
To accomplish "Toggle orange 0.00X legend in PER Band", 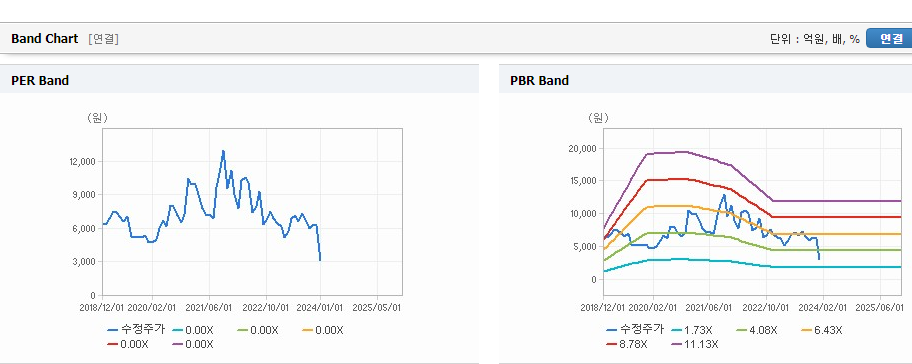I will (x=323, y=330).
